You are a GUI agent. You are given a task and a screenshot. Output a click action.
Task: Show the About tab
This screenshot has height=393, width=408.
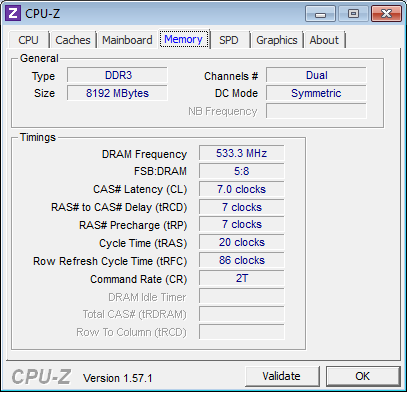[x=324, y=40]
